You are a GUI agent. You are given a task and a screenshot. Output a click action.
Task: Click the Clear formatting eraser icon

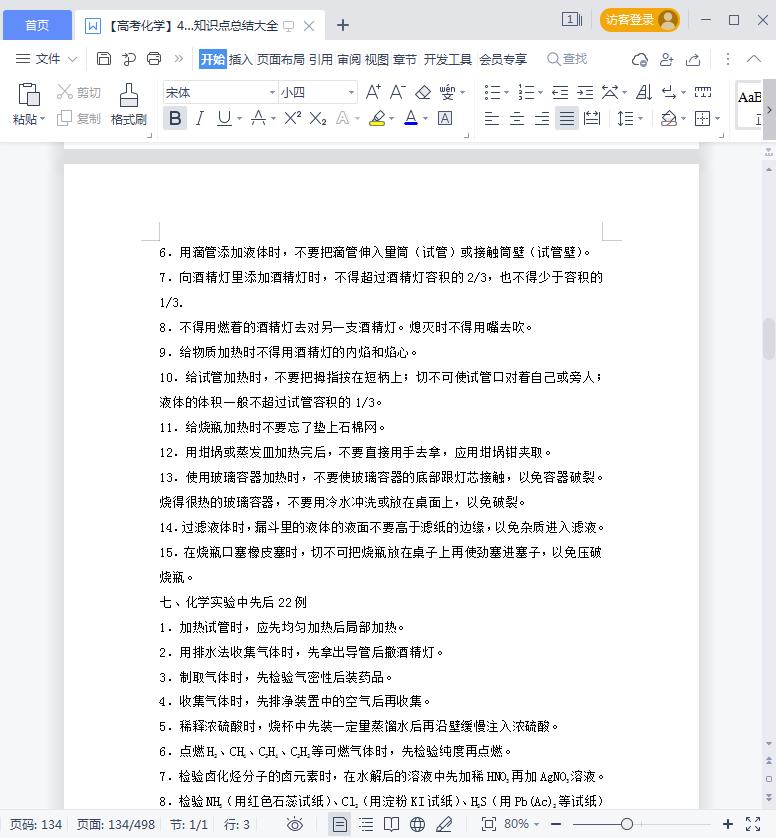pyautogui.click(x=423, y=92)
